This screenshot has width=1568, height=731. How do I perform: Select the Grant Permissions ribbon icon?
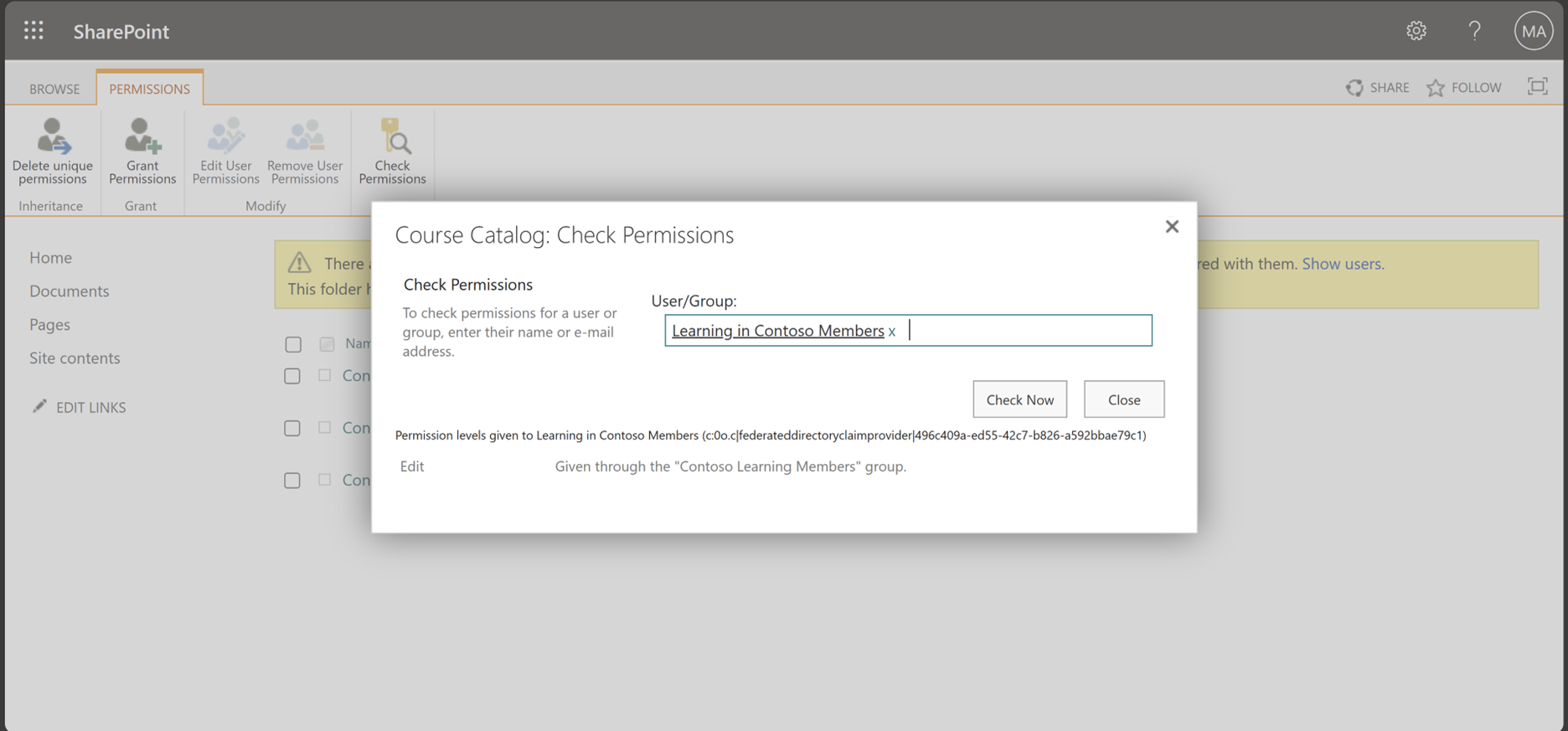tap(142, 136)
